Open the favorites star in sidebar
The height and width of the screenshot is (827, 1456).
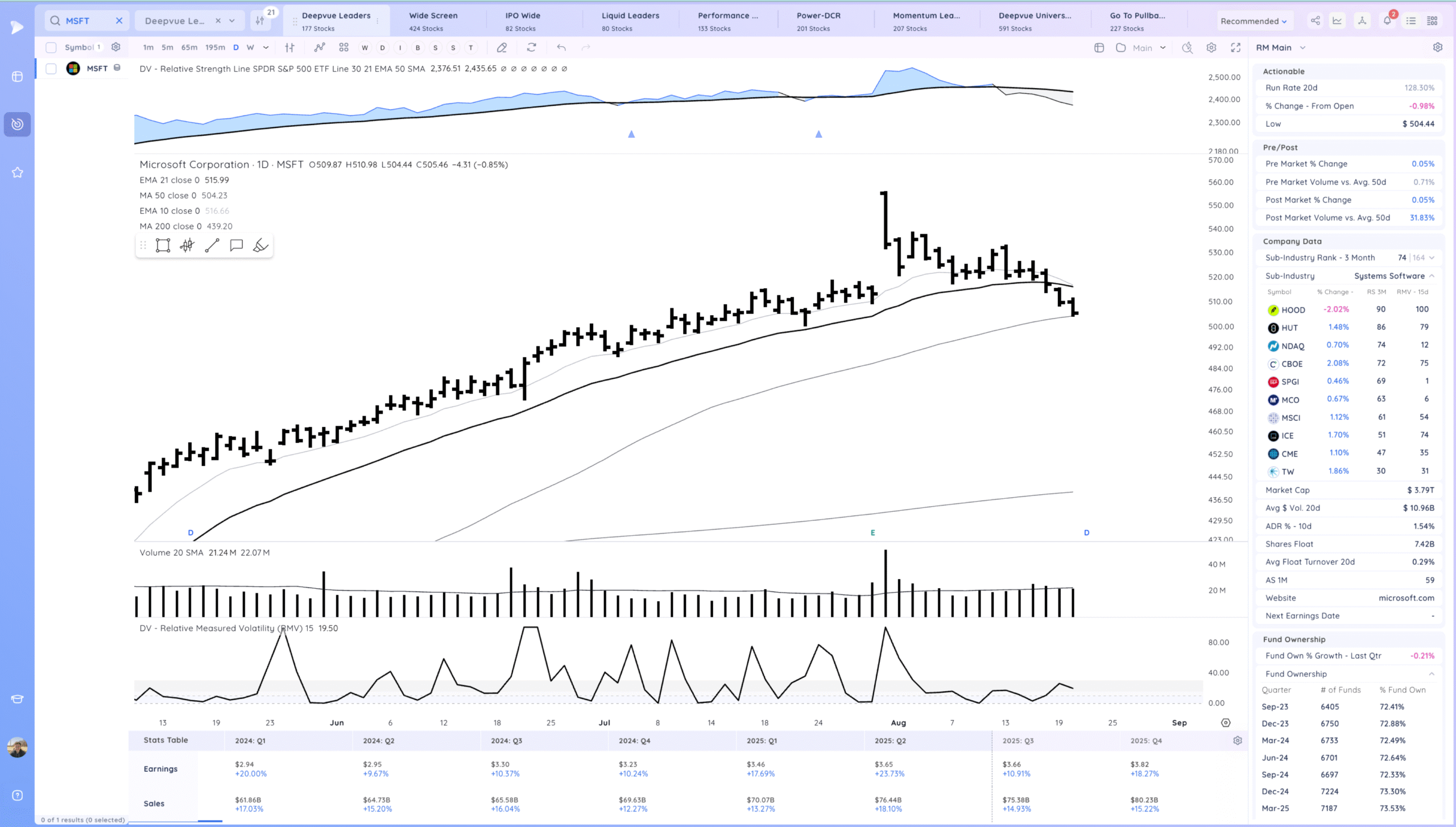[17, 172]
